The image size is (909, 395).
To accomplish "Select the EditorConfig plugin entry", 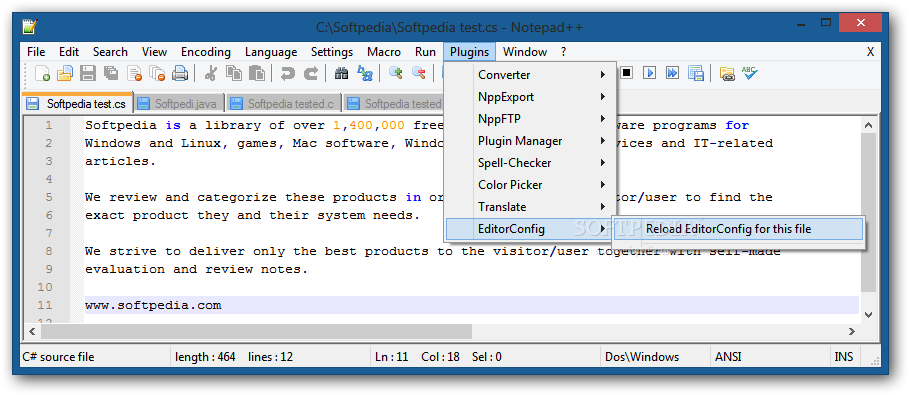I will coord(530,229).
